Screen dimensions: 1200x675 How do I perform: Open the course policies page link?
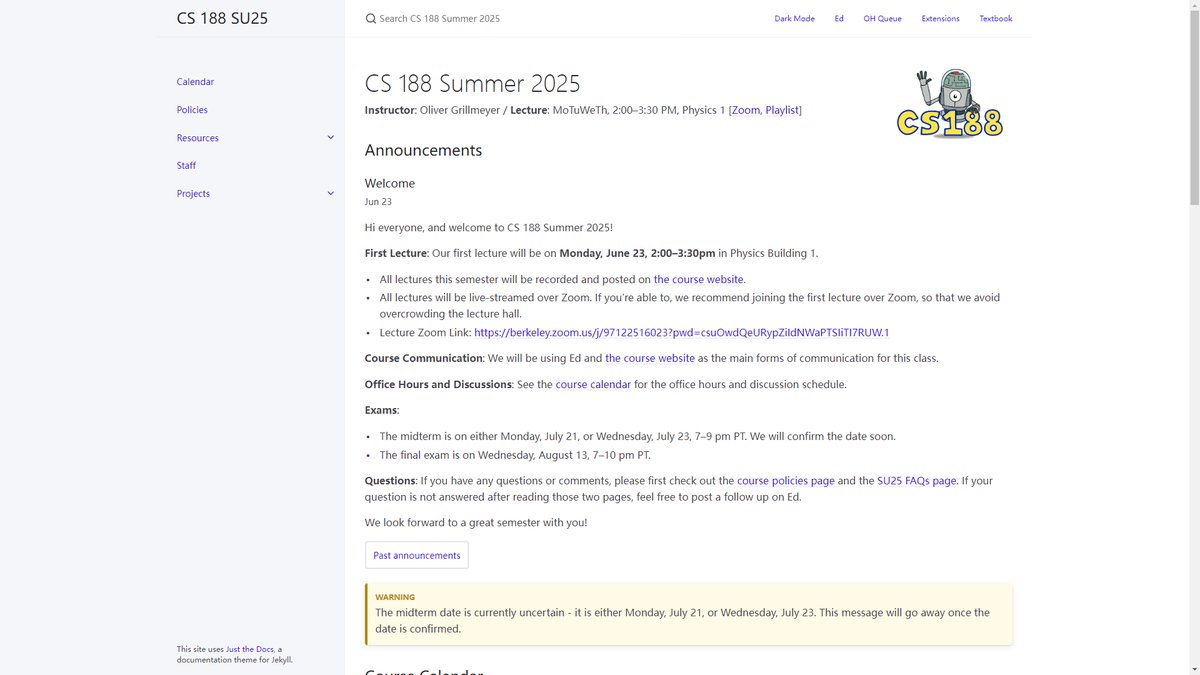pos(786,481)
